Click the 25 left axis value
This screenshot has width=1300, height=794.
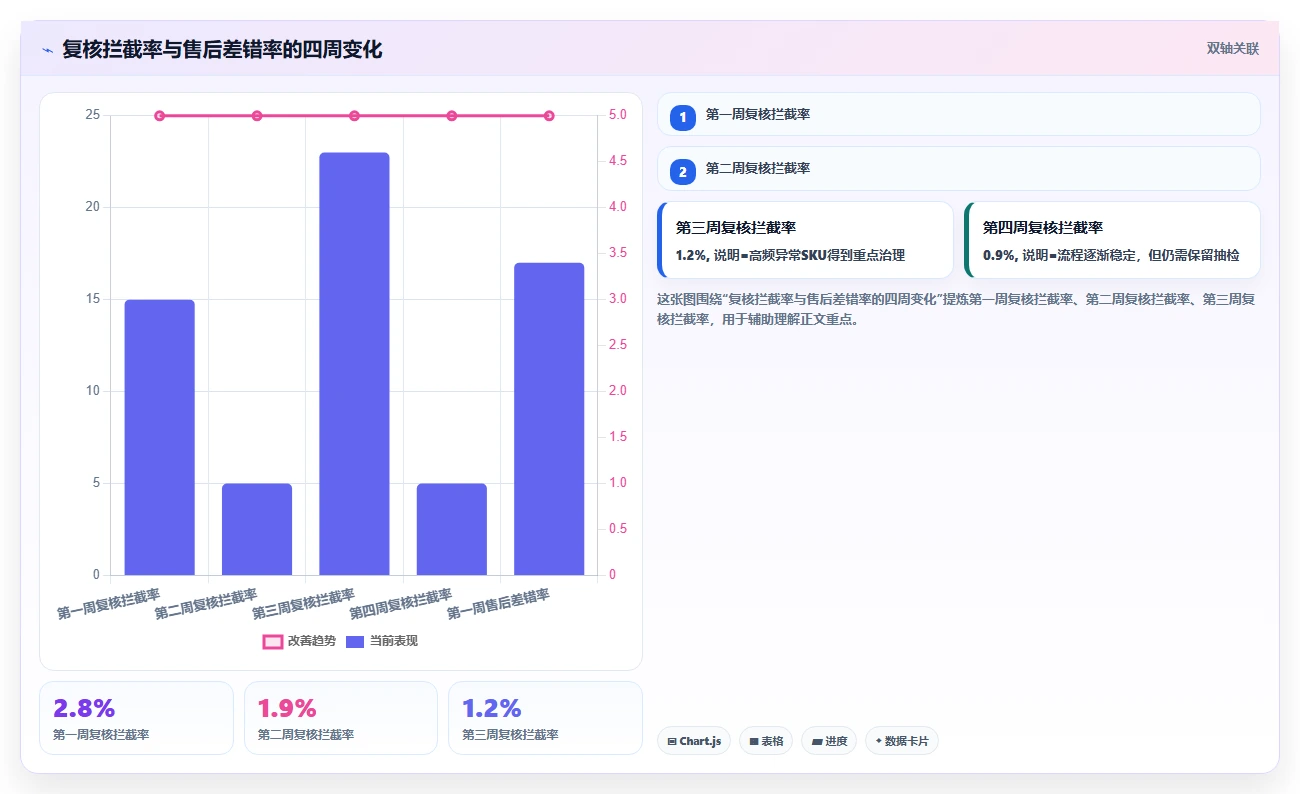pyautogui.click(x=93, y=115)
